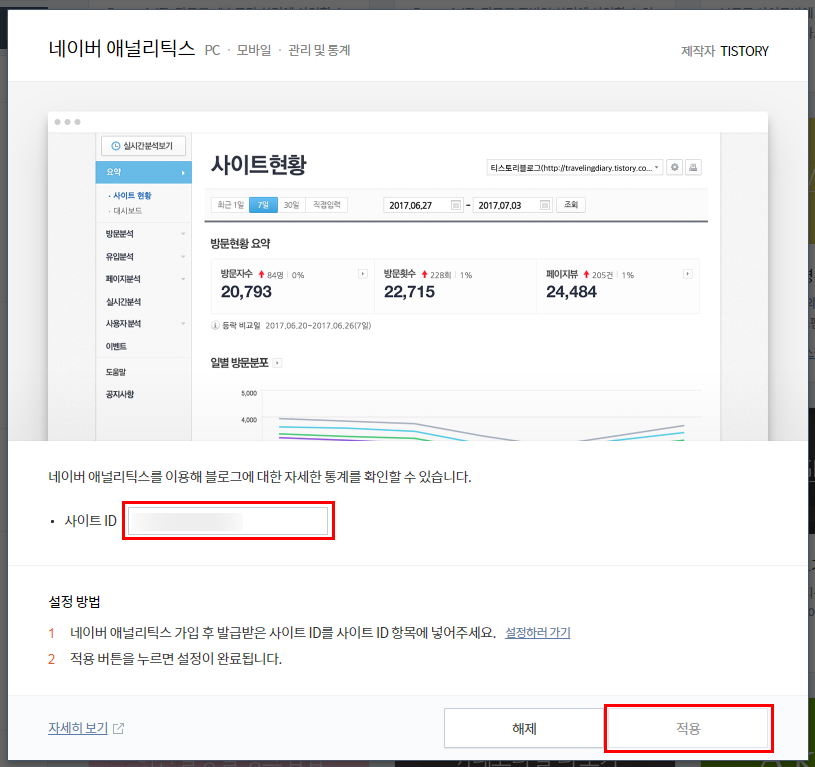Click the TISTORY creator label

(x=744, y=51)
